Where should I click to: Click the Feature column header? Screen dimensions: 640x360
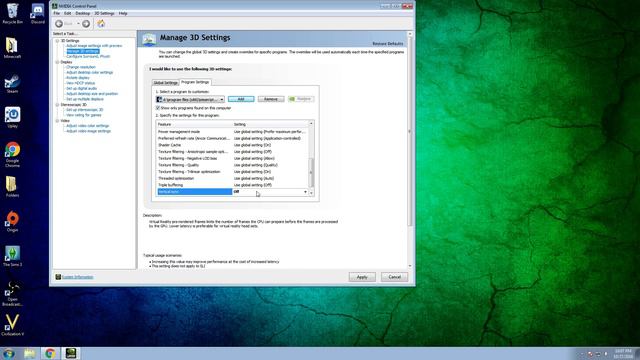point(194,124)
